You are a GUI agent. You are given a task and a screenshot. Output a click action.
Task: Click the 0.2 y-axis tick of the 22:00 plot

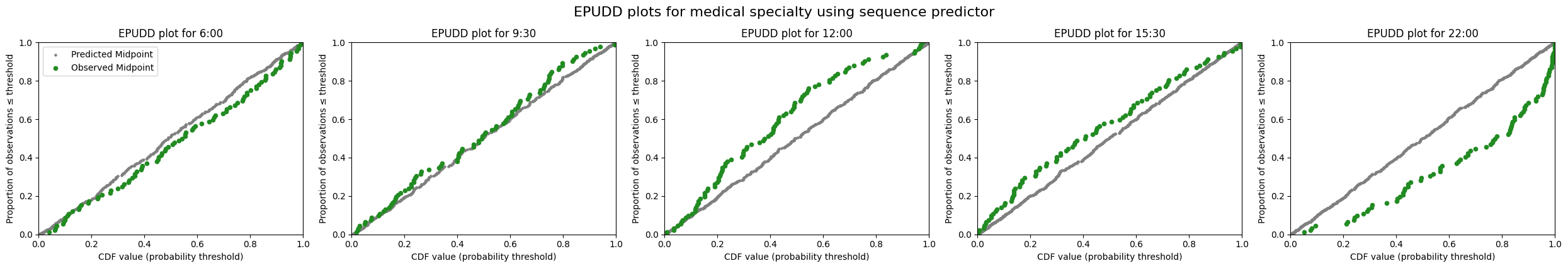tap(1279, 196)
